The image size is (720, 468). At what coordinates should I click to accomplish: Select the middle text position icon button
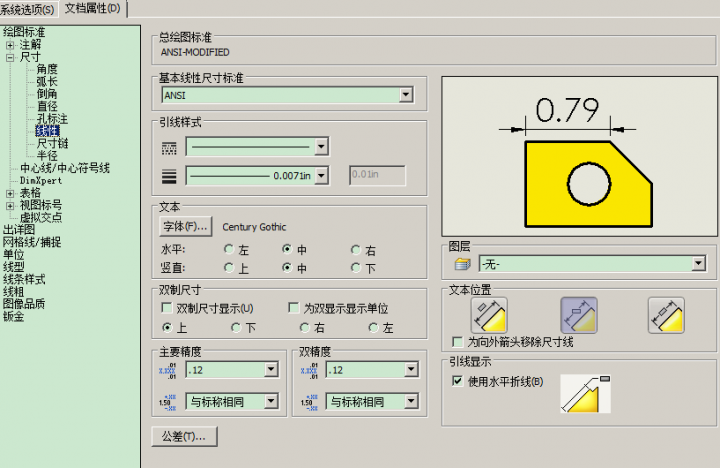click(x=579, y=315)
